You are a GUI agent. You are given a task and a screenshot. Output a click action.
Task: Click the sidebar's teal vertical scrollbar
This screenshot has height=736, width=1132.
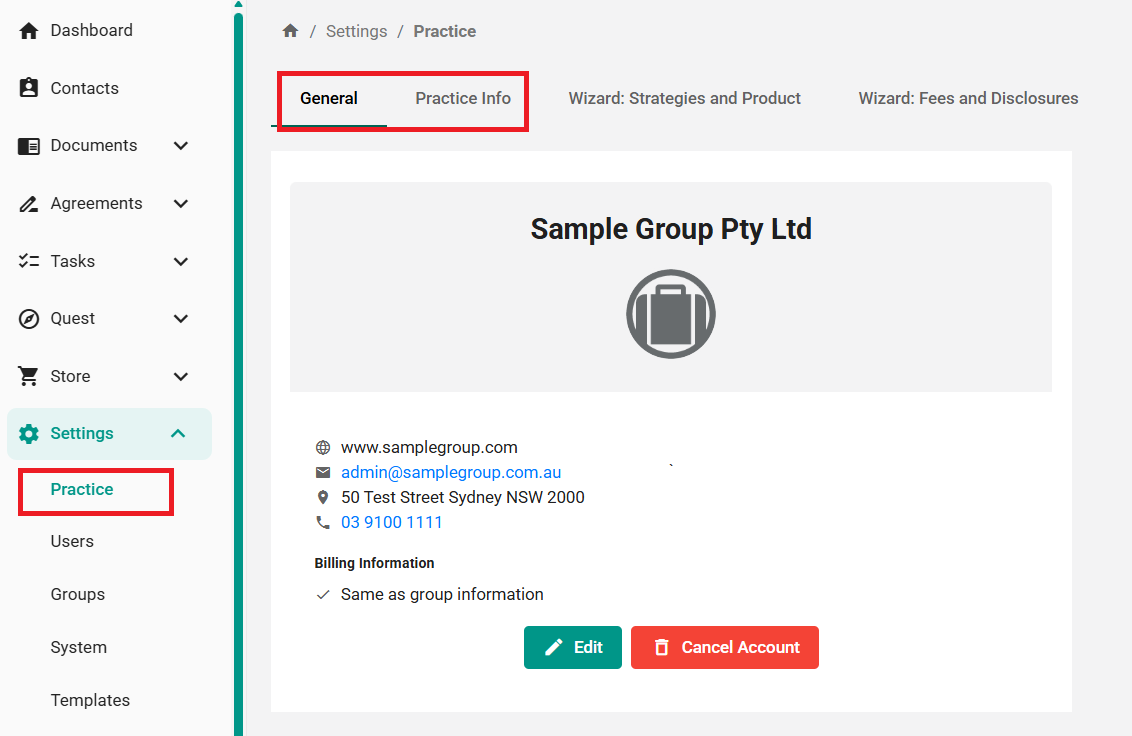[238, 370]
